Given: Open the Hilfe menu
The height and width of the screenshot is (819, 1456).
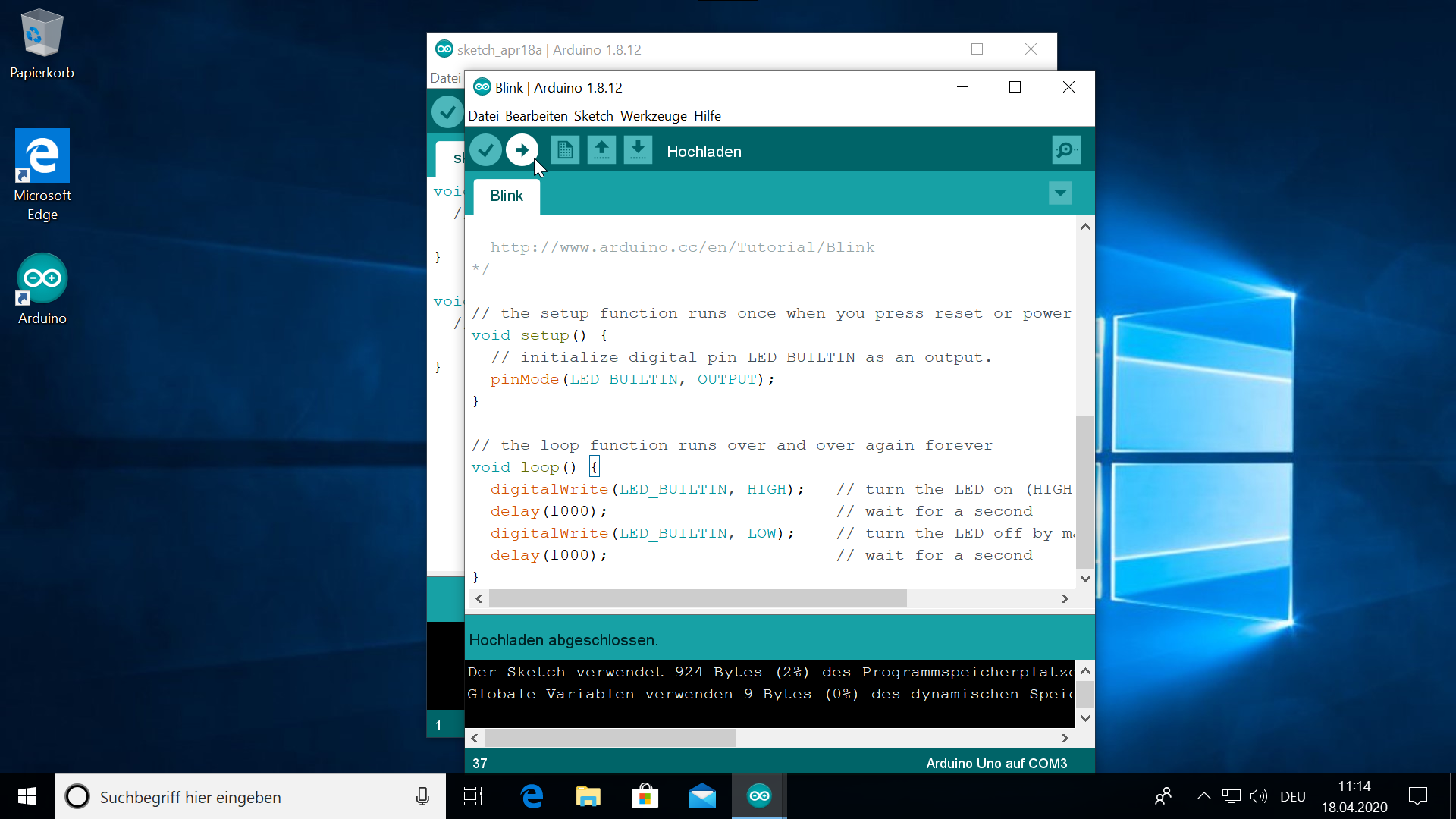Looking at the screenshot, I should coord(708,116).
